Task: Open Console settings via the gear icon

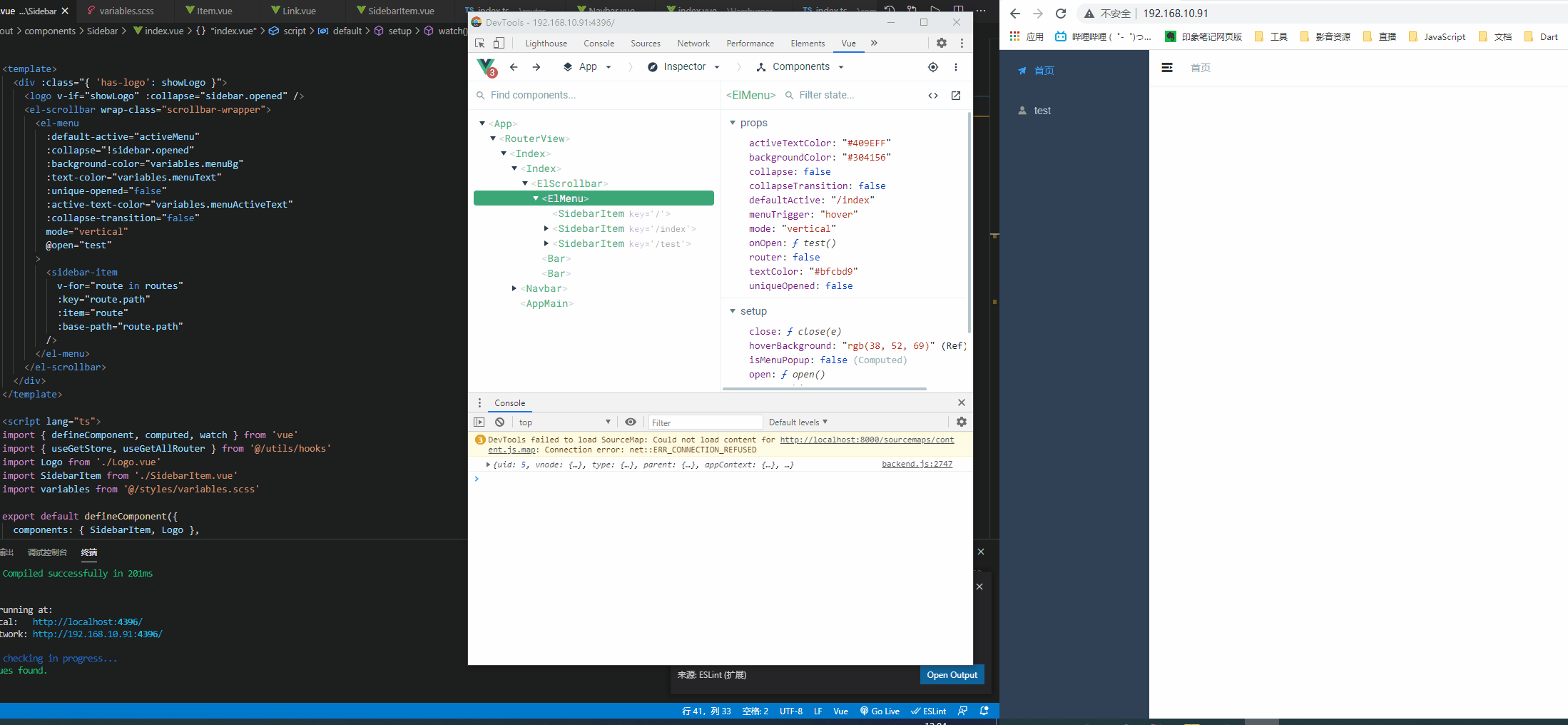Action: click(x=962, y=422)
